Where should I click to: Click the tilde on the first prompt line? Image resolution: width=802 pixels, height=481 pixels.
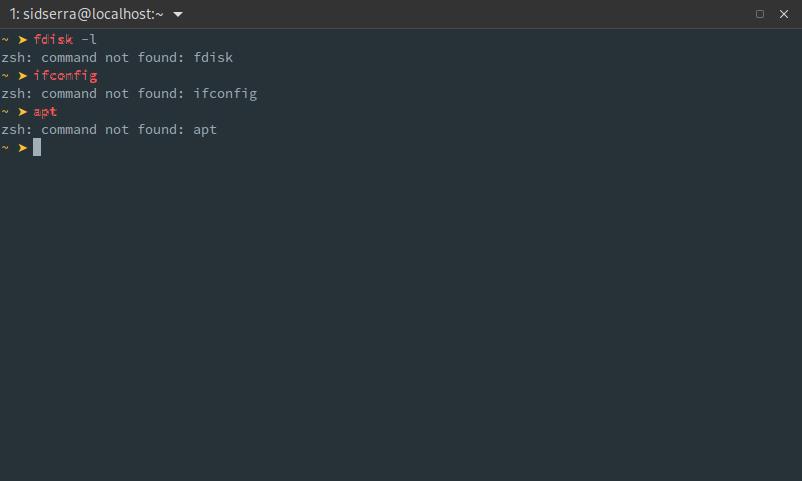(x=5, y=40)
